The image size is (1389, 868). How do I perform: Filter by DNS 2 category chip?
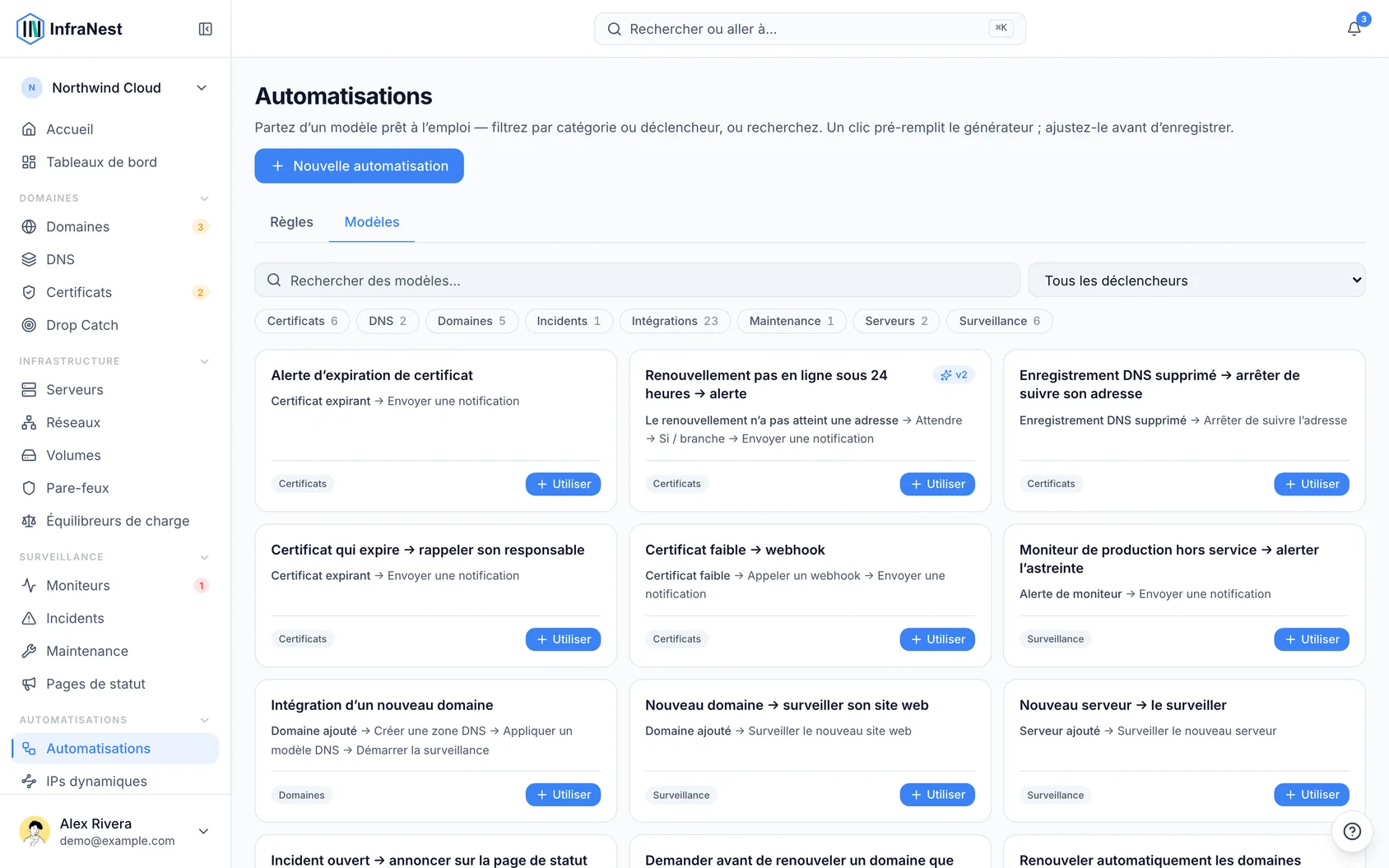coord(388,321)
